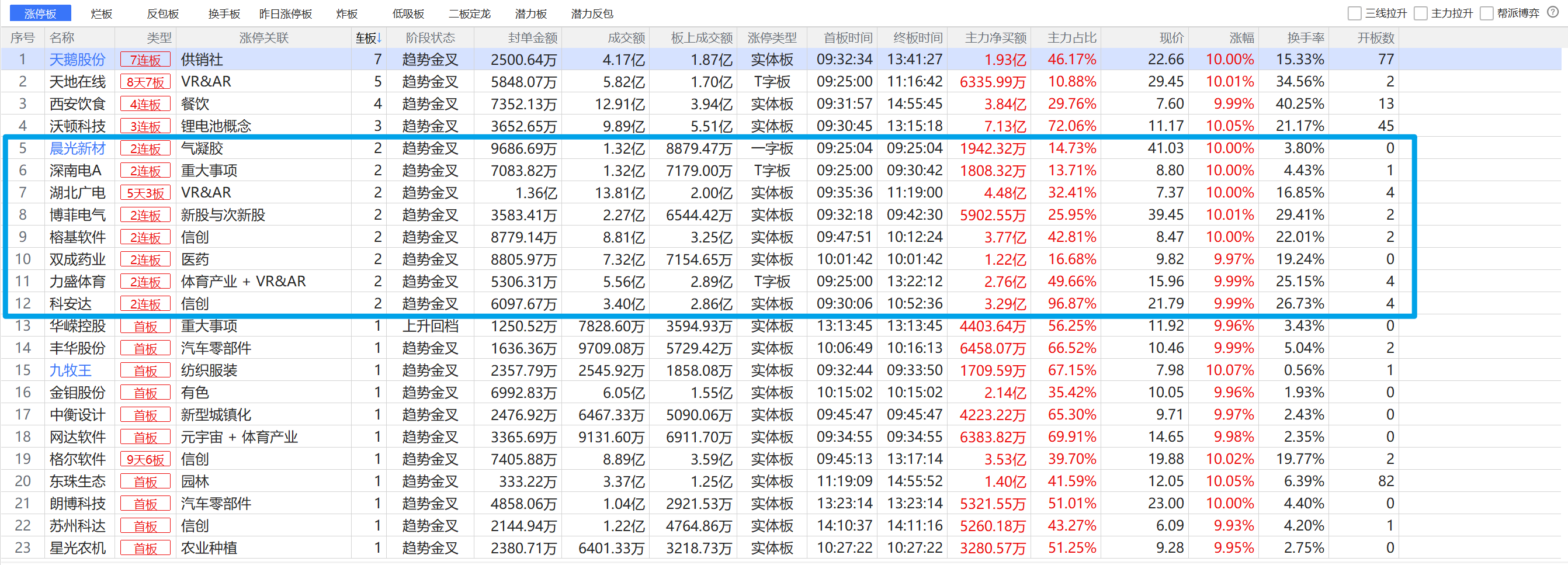Select stock name 网达软件

77,437
